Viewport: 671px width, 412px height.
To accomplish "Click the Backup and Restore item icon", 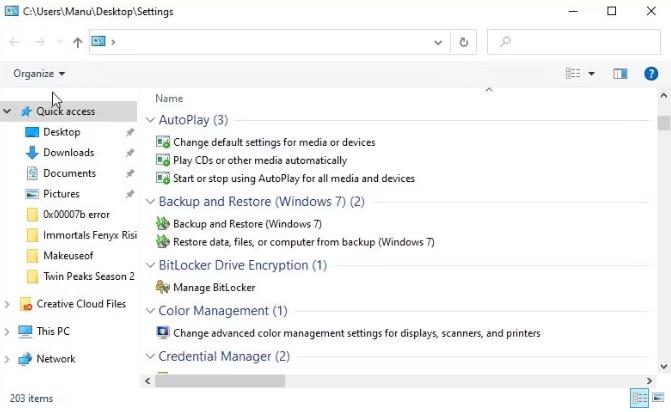I will pos(163,223).
